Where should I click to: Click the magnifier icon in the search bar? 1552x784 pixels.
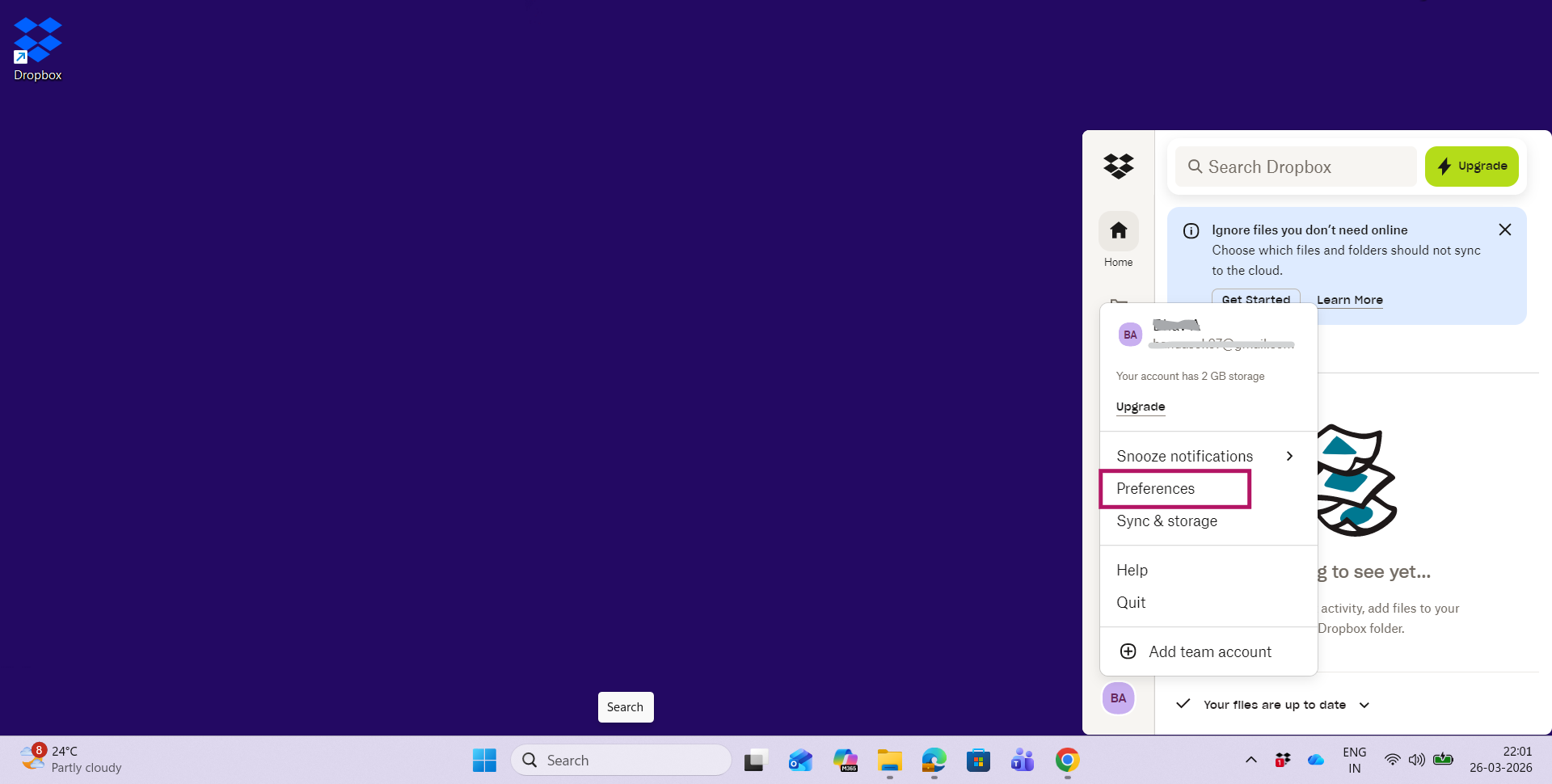pyautogui.click(x=1196, y=166)
